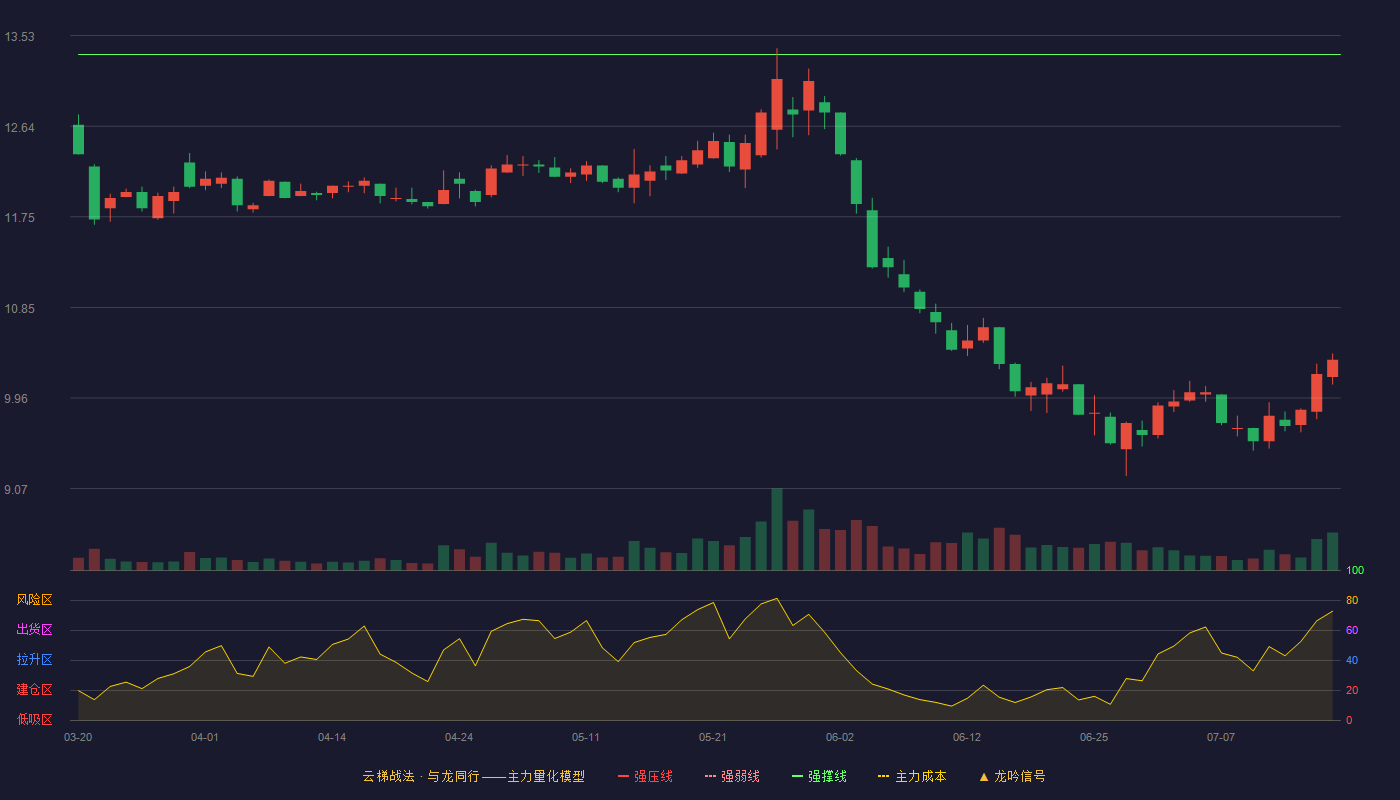Click the 03-20 date label
Screen dimensions: 1400x800
(x=78, y=737)
